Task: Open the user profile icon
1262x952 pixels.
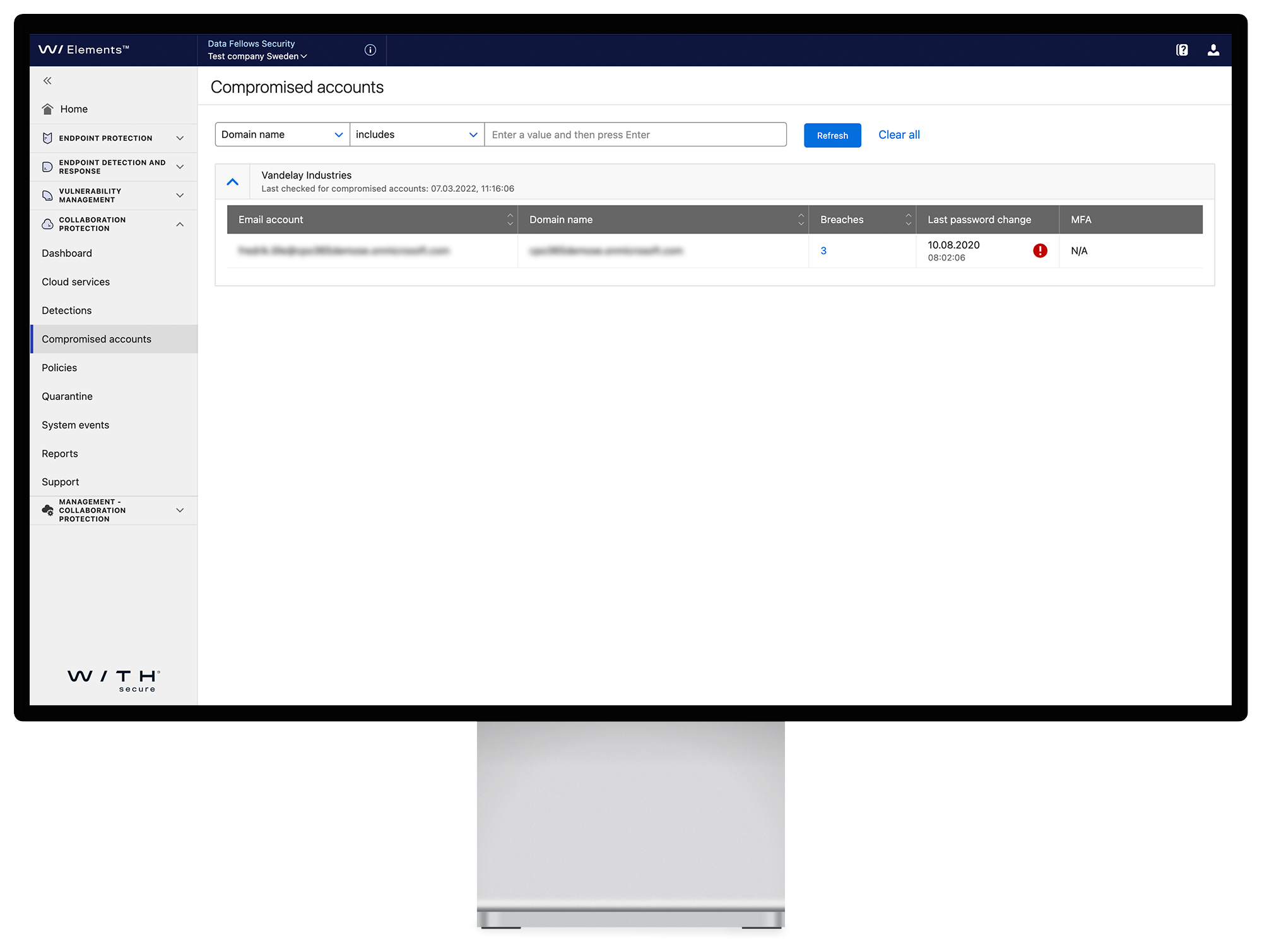Action: point(1213,50)
